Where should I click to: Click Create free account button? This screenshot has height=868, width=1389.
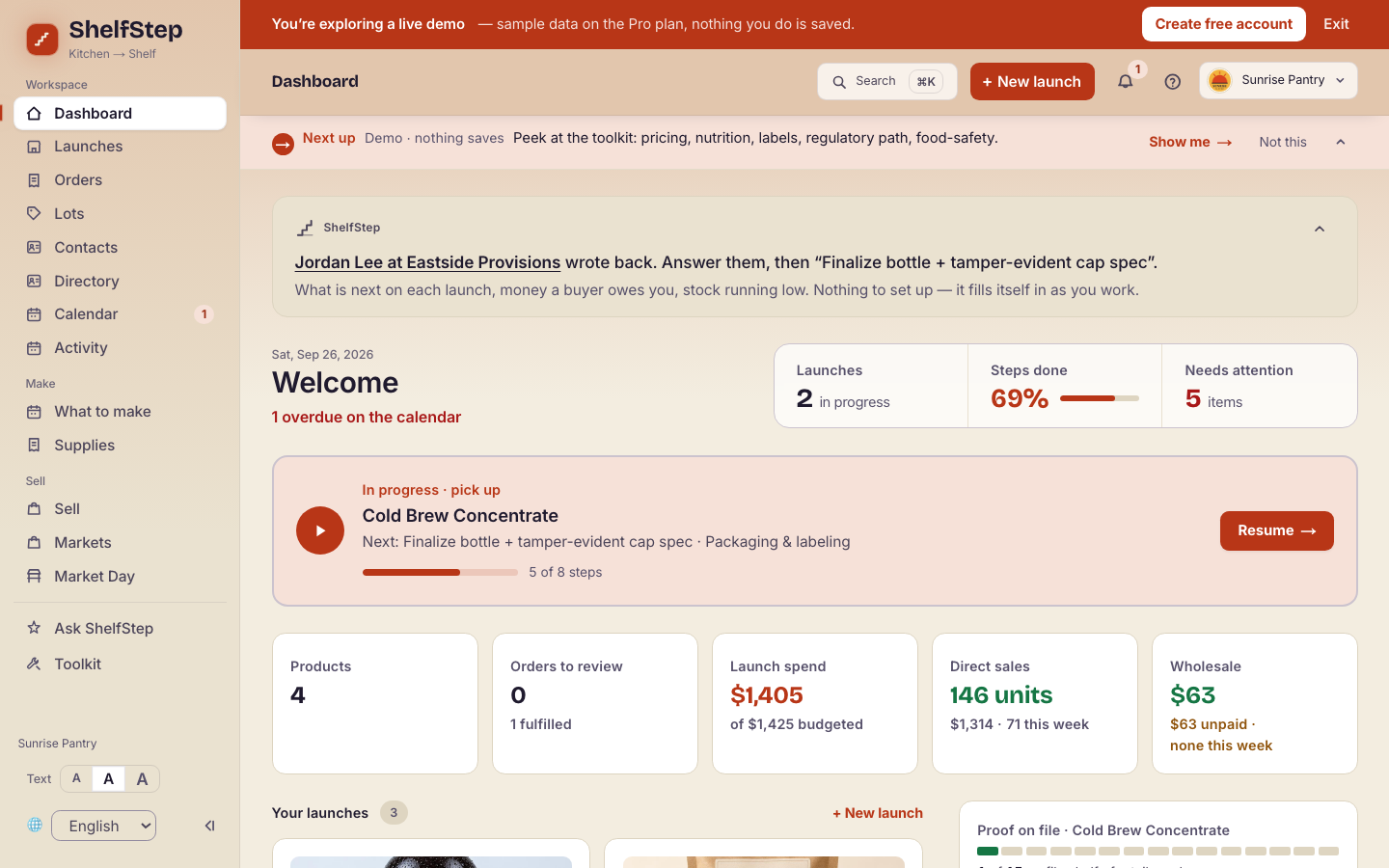(x=1223, y=24)
